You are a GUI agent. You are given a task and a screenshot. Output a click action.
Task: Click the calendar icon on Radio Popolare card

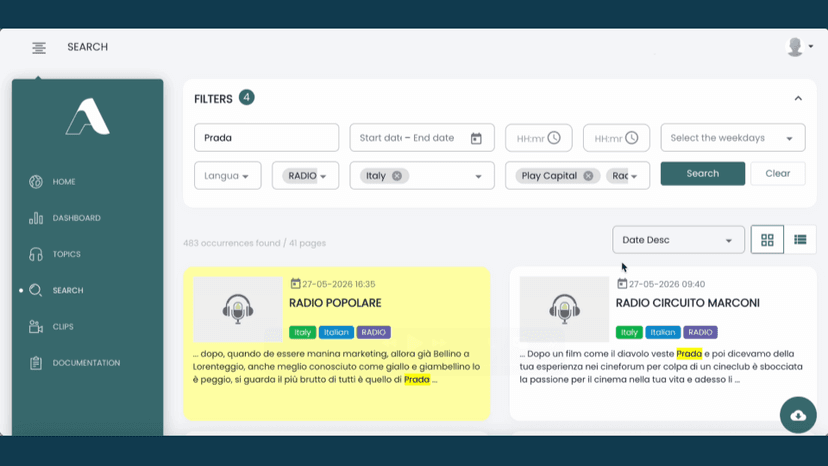pos(295,284)
